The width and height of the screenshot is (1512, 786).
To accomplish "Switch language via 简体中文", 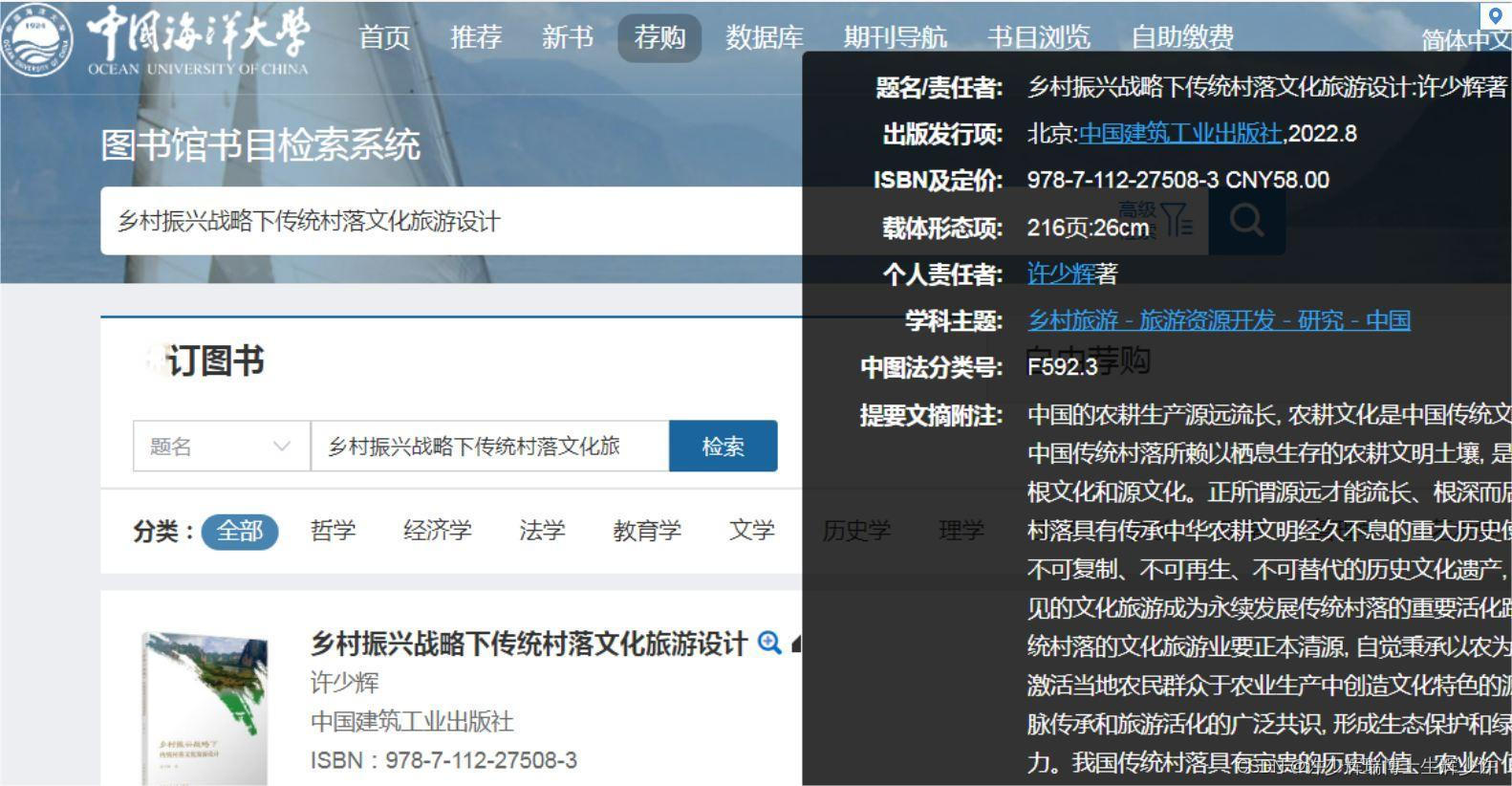I will pyautogui.click(x=1466, y=40).
